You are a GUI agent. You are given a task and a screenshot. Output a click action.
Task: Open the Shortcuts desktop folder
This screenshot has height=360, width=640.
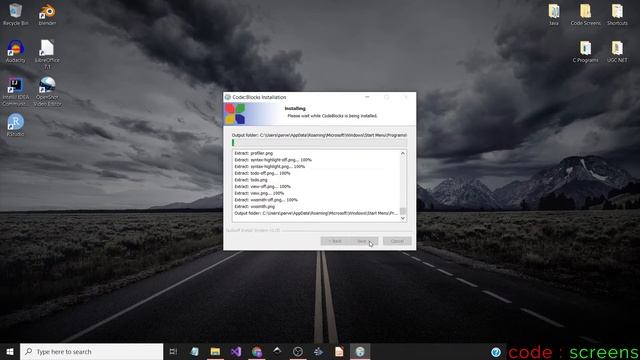tap(617, 14)
